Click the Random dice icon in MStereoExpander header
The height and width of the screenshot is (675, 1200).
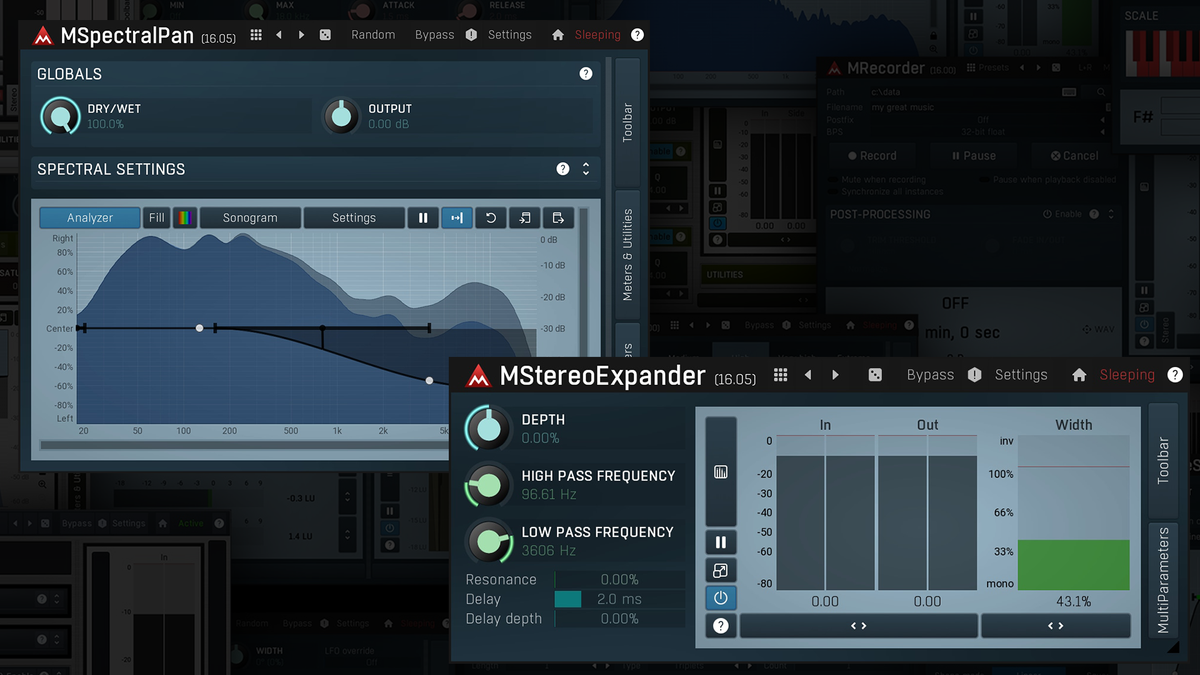coord(874,374)
